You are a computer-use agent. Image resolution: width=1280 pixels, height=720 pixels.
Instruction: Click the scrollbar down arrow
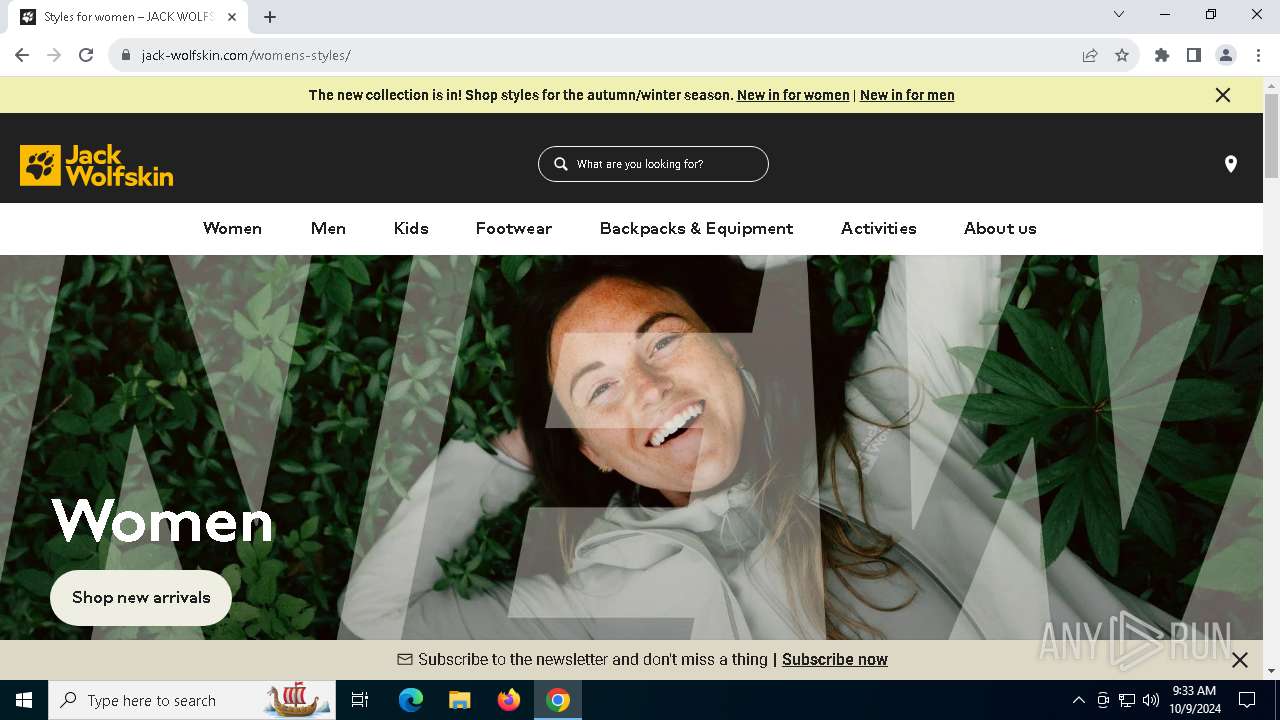pos(1271,671)
